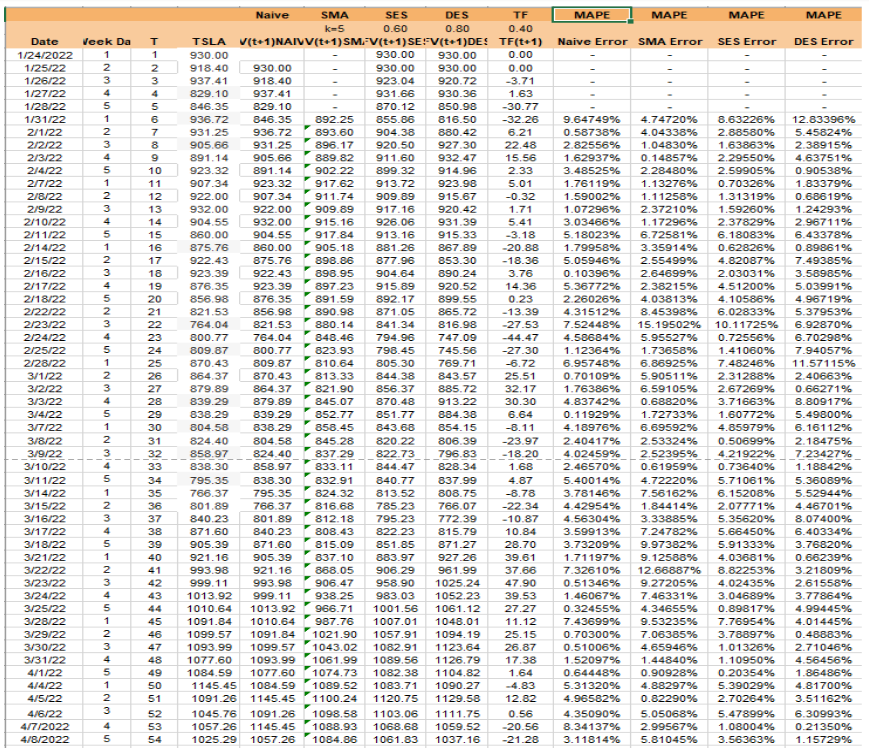The height and width of the screenshot is (752, 869).
Task: Select the 0.80 DES parameter cell
Action: pos(457,29)
